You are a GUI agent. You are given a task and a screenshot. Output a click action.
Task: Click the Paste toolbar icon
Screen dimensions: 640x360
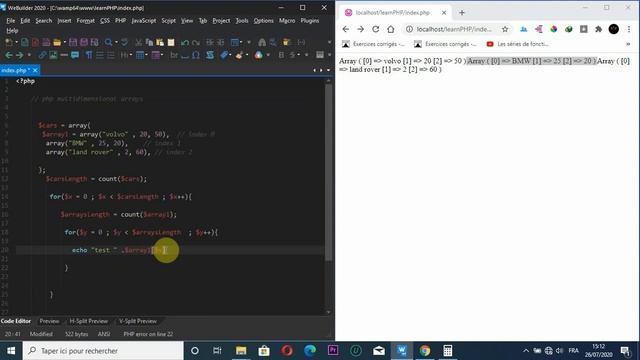click(160, 42)
